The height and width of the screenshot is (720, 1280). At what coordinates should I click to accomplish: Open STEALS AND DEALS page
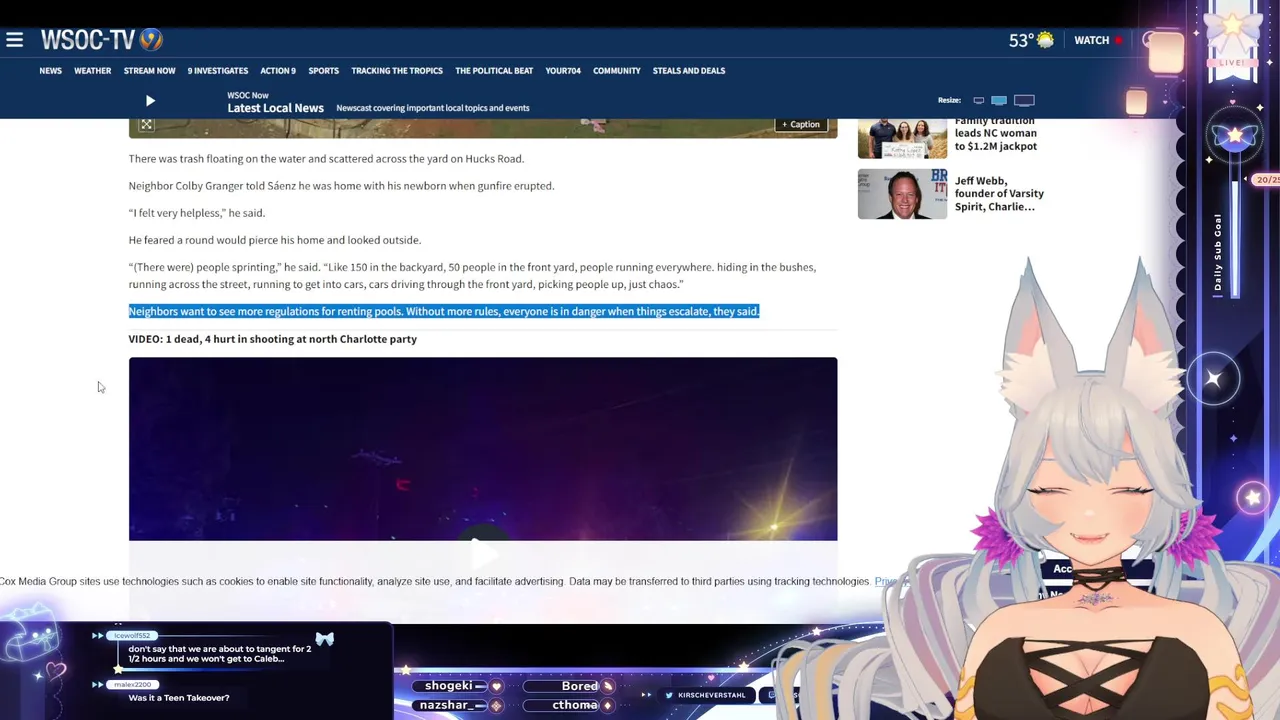coord(689,71)
